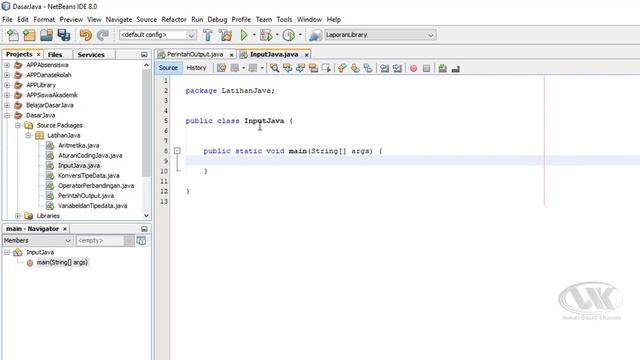Open the Tools menu
The width and height of the screenshot is (640, 360).
(x=284, y=19)
